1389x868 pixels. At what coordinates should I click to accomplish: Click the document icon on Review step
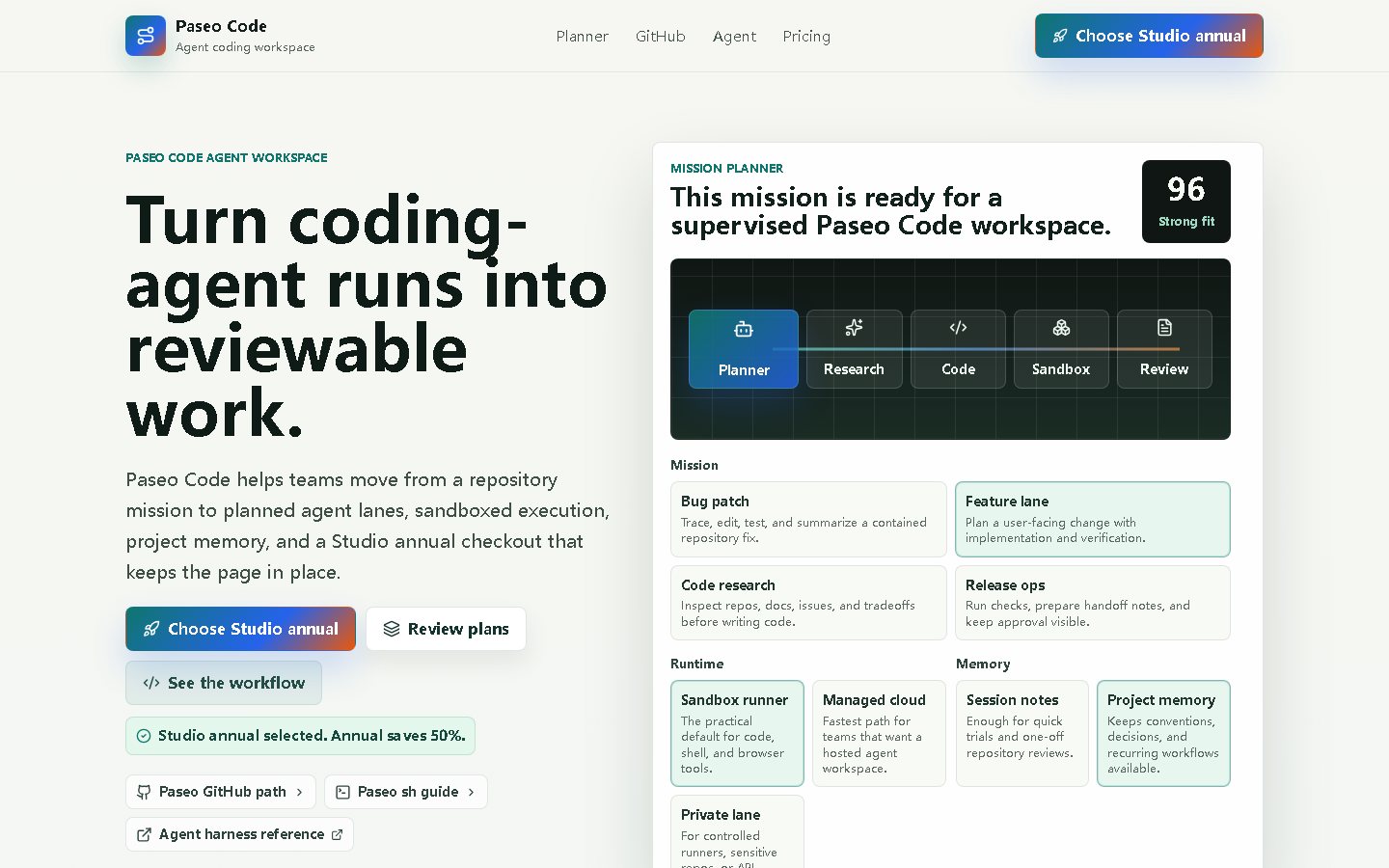[1164, 328]
